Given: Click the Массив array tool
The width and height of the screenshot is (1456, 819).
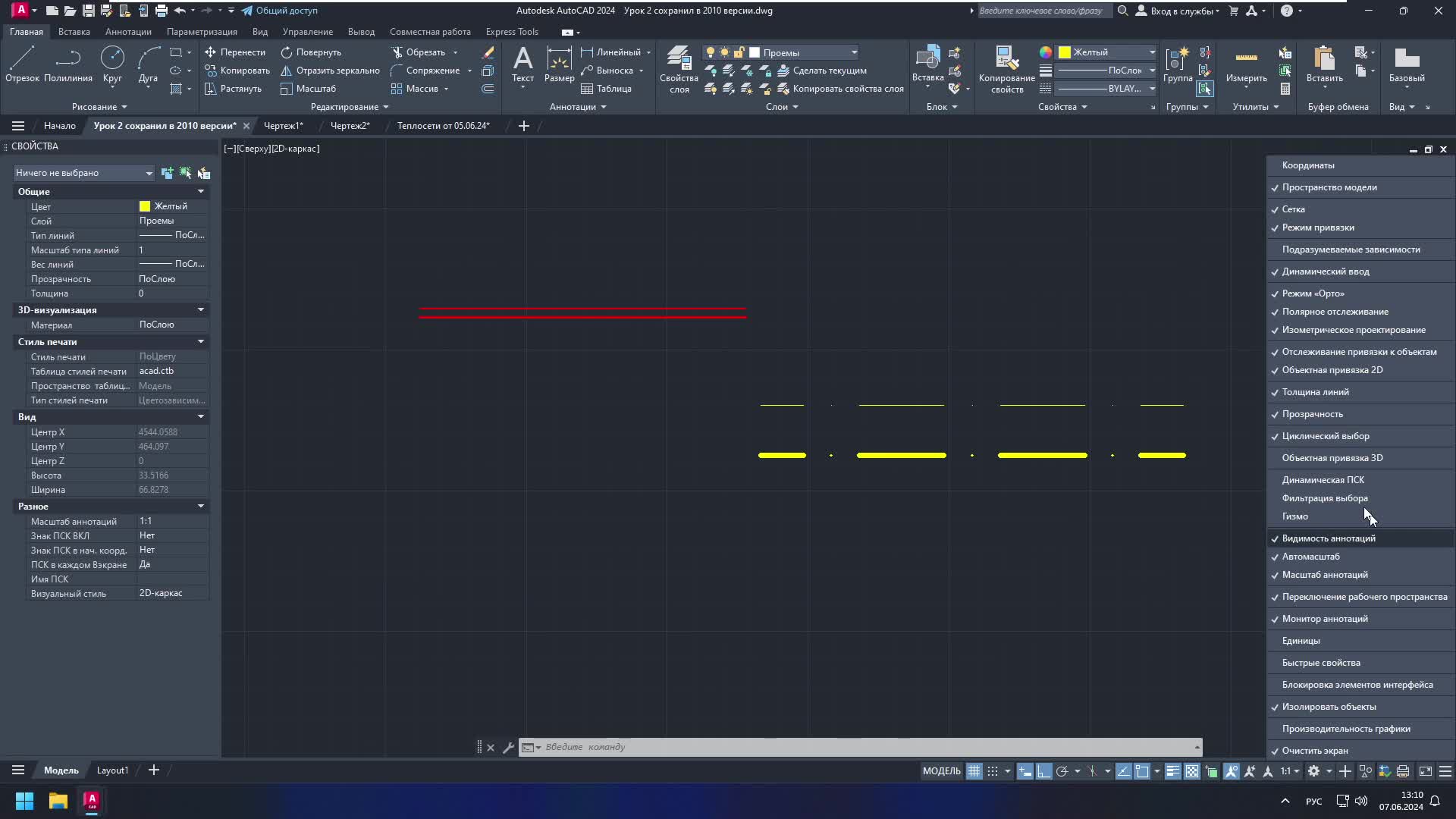Looking at the screenshot, I should (415, 89).
